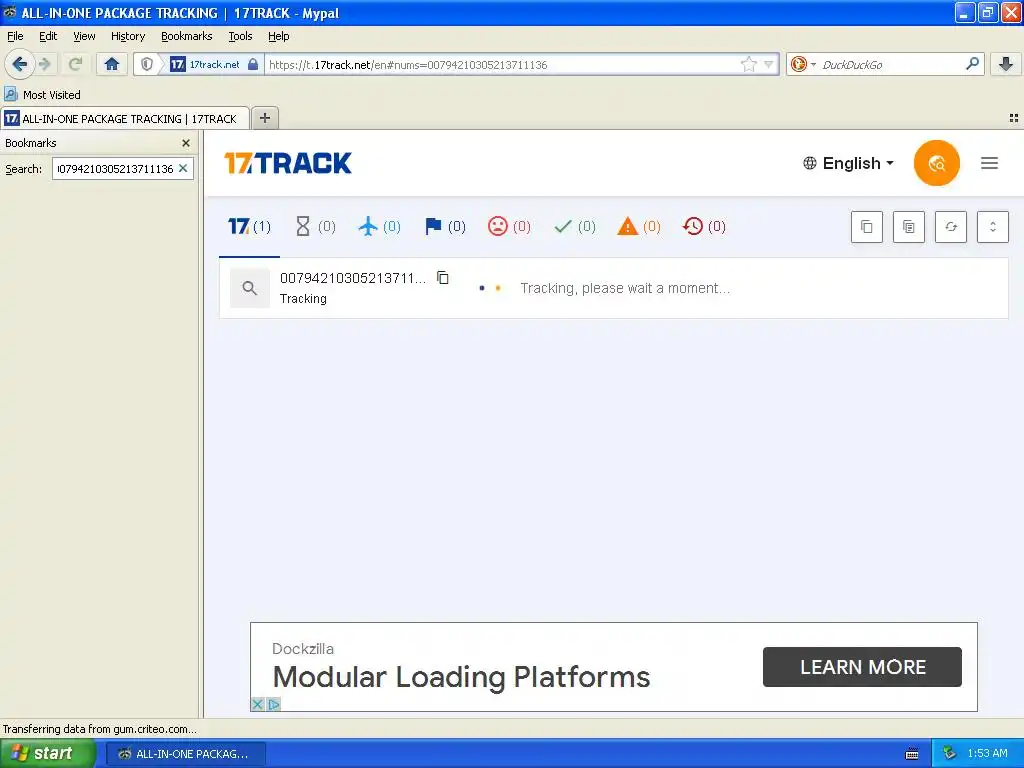Open the hamburger menu on 17TRACK
The height and width of the screenshot is (768, 1024).
coord(989,163)
